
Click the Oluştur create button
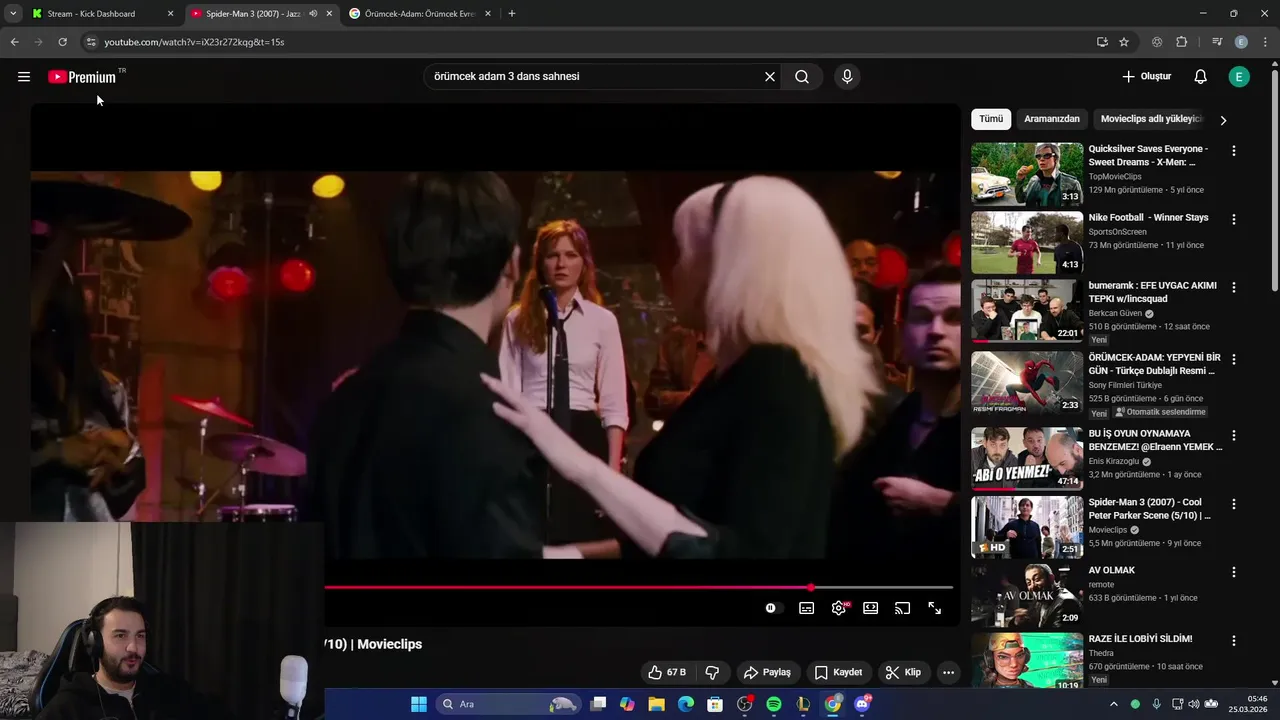coord(1146,77)
